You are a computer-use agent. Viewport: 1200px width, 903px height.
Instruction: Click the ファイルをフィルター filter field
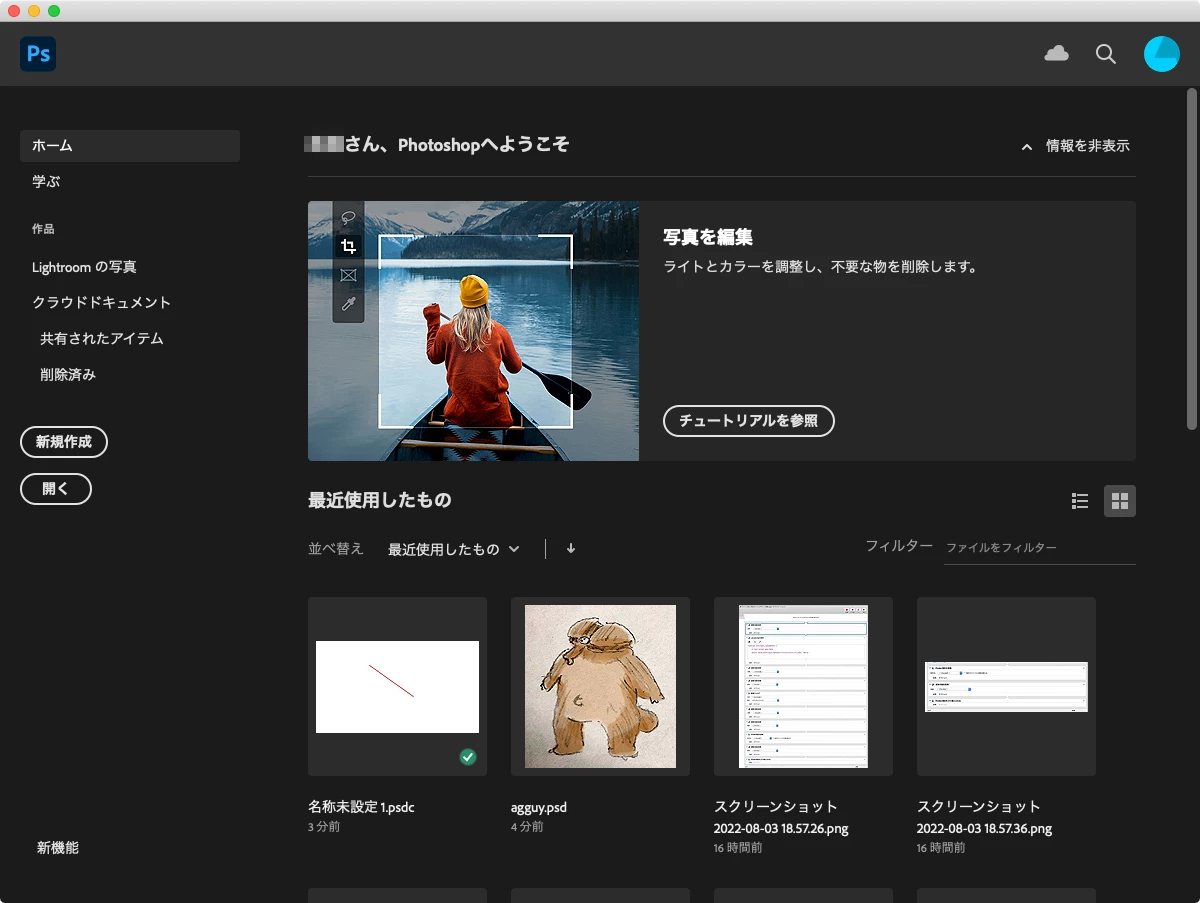click(x=1040, y=548)
